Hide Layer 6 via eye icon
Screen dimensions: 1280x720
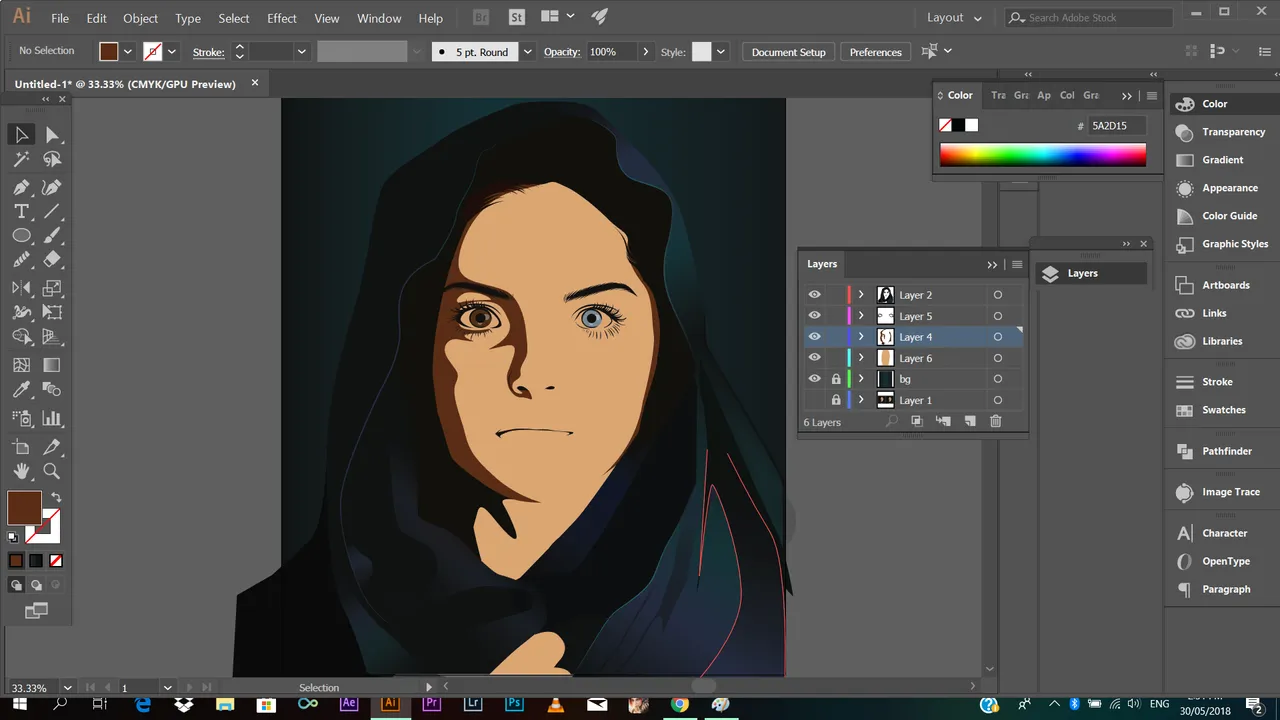[814, 358]
